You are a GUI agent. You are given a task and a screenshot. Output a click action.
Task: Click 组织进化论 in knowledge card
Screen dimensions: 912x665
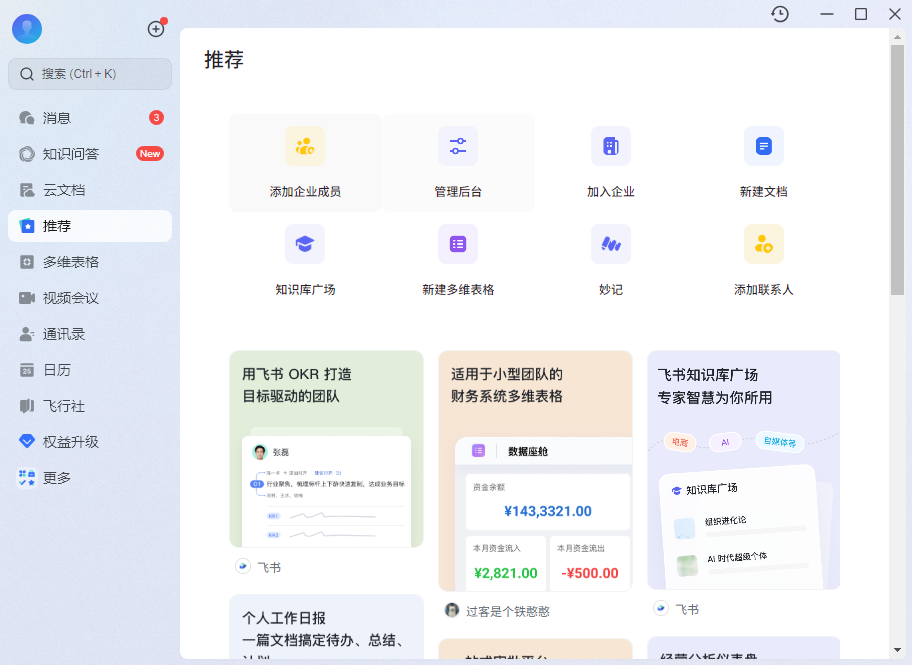pos(725,521)
